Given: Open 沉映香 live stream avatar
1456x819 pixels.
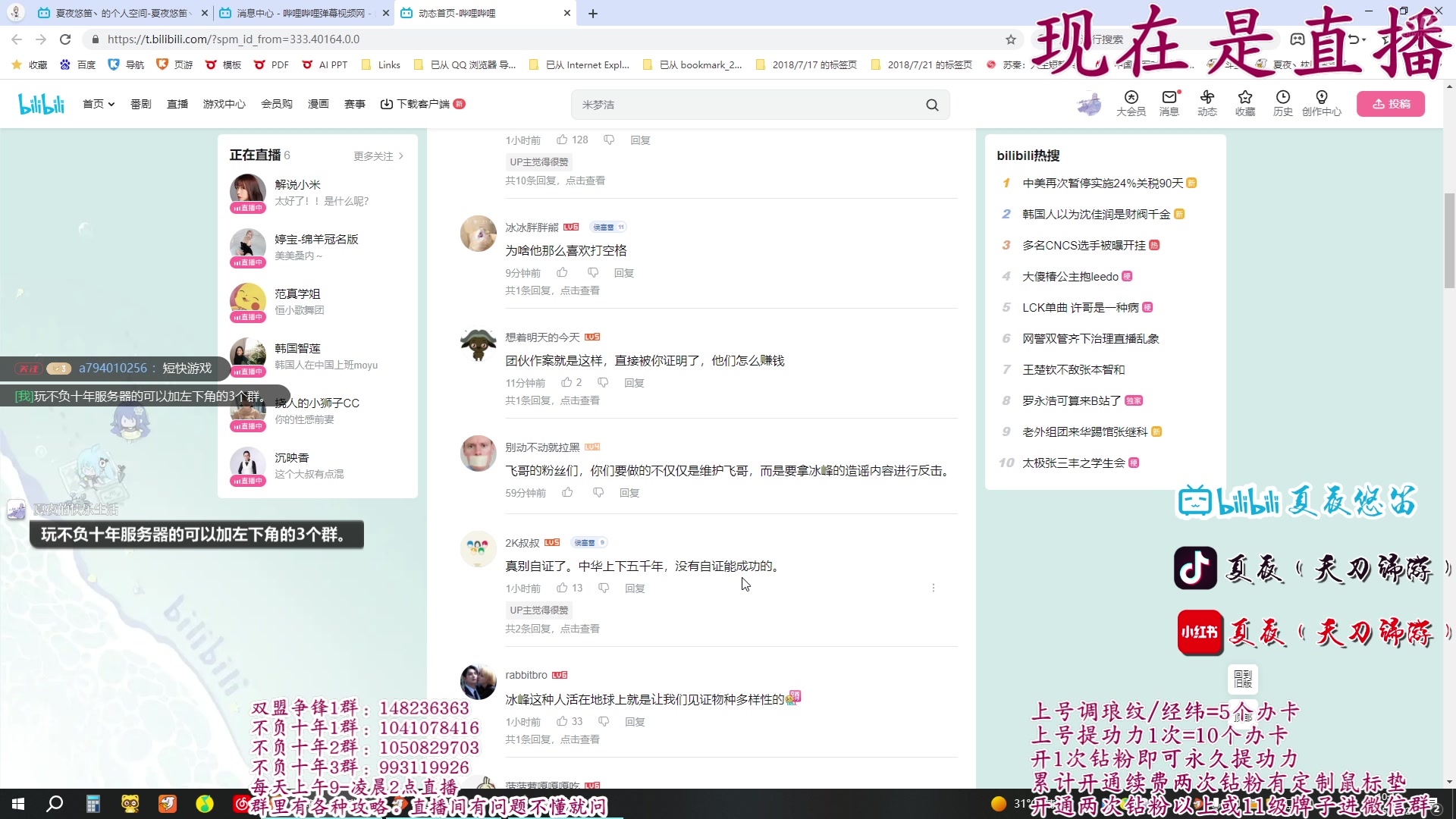Looking at the screenshot, I should pos(247,464).
